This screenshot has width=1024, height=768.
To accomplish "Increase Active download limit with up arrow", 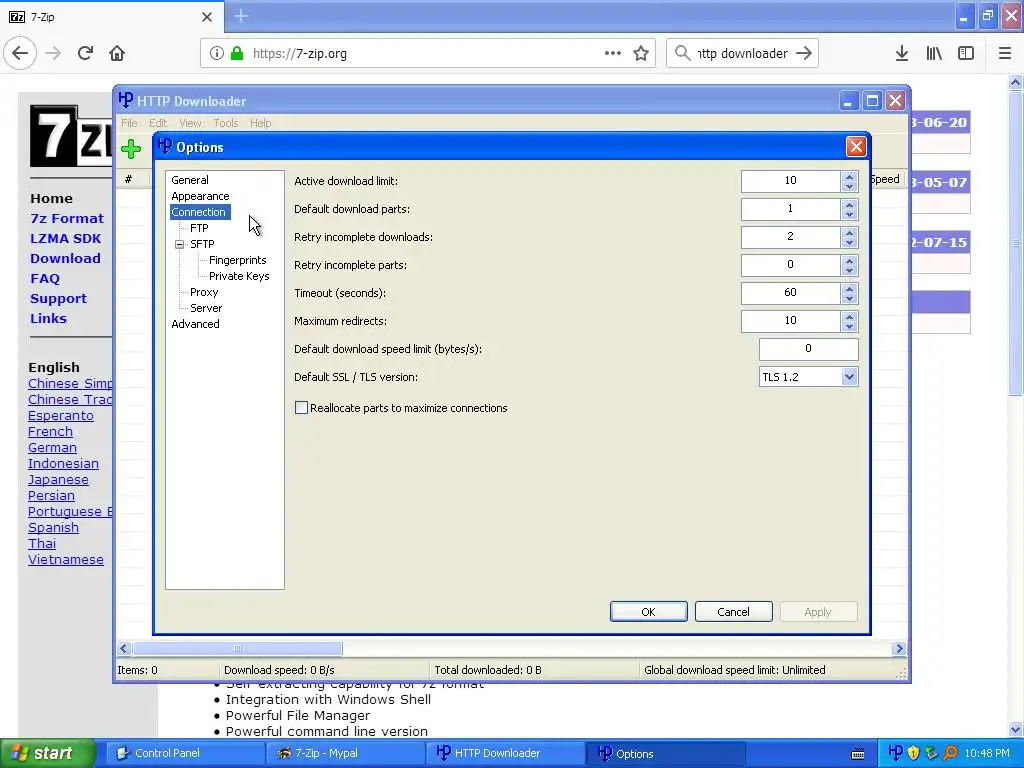I will pos(849,176).
